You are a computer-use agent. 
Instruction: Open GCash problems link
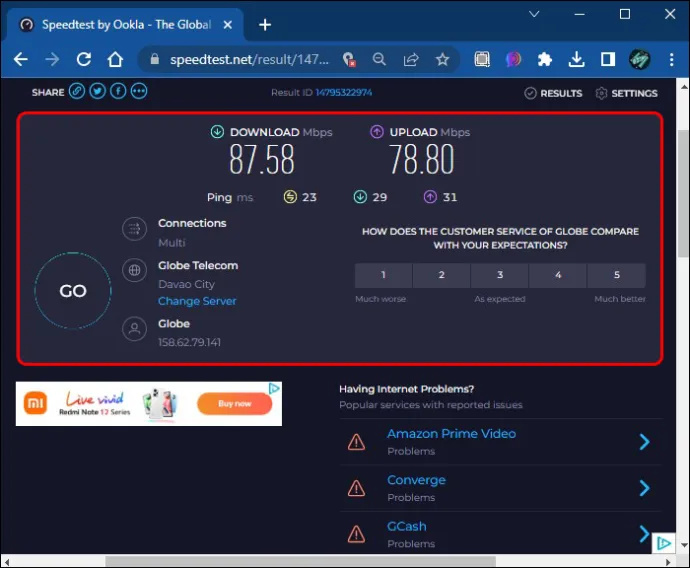point(407,526)
